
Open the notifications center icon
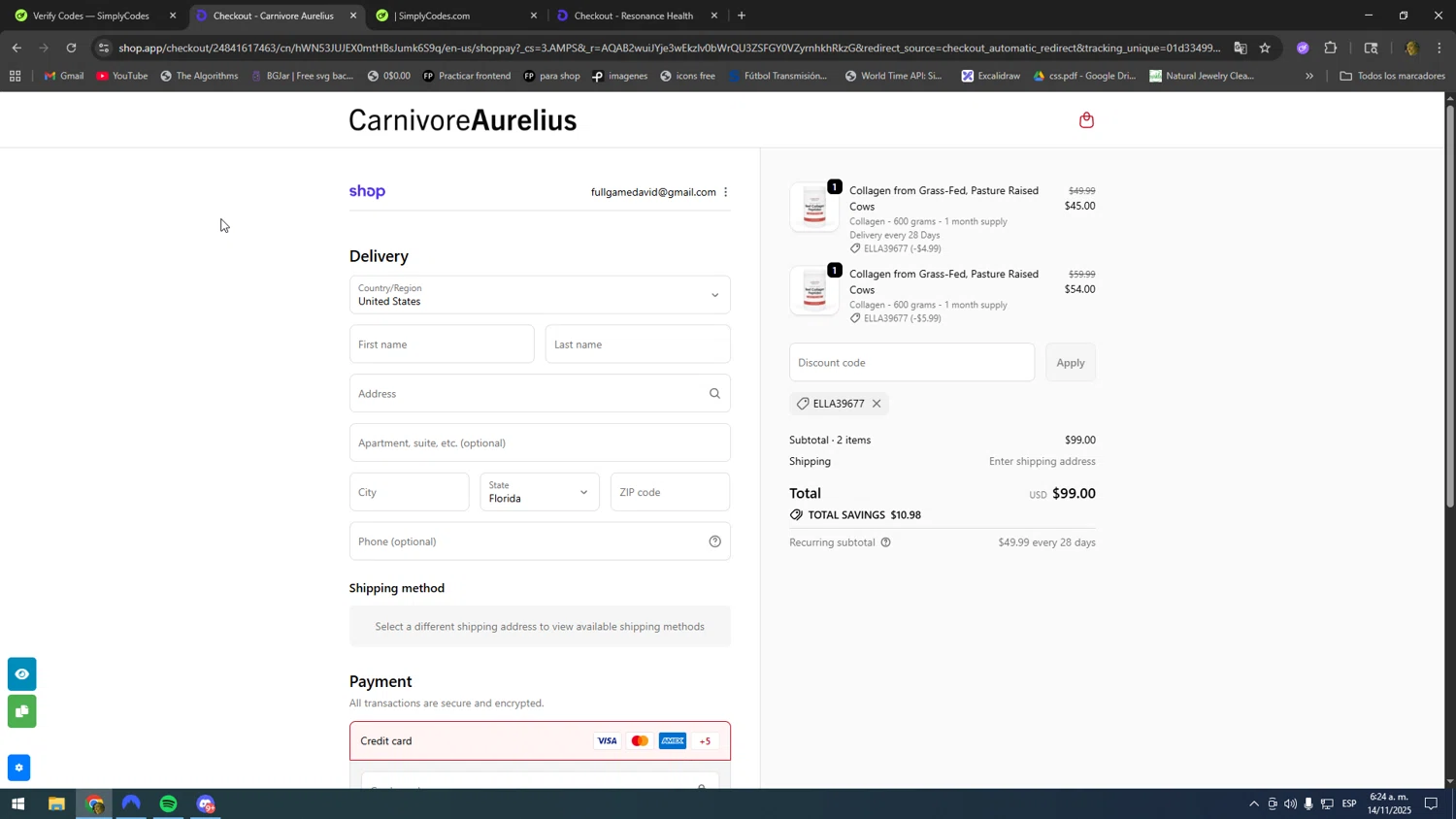click(x=1431, y=804)
